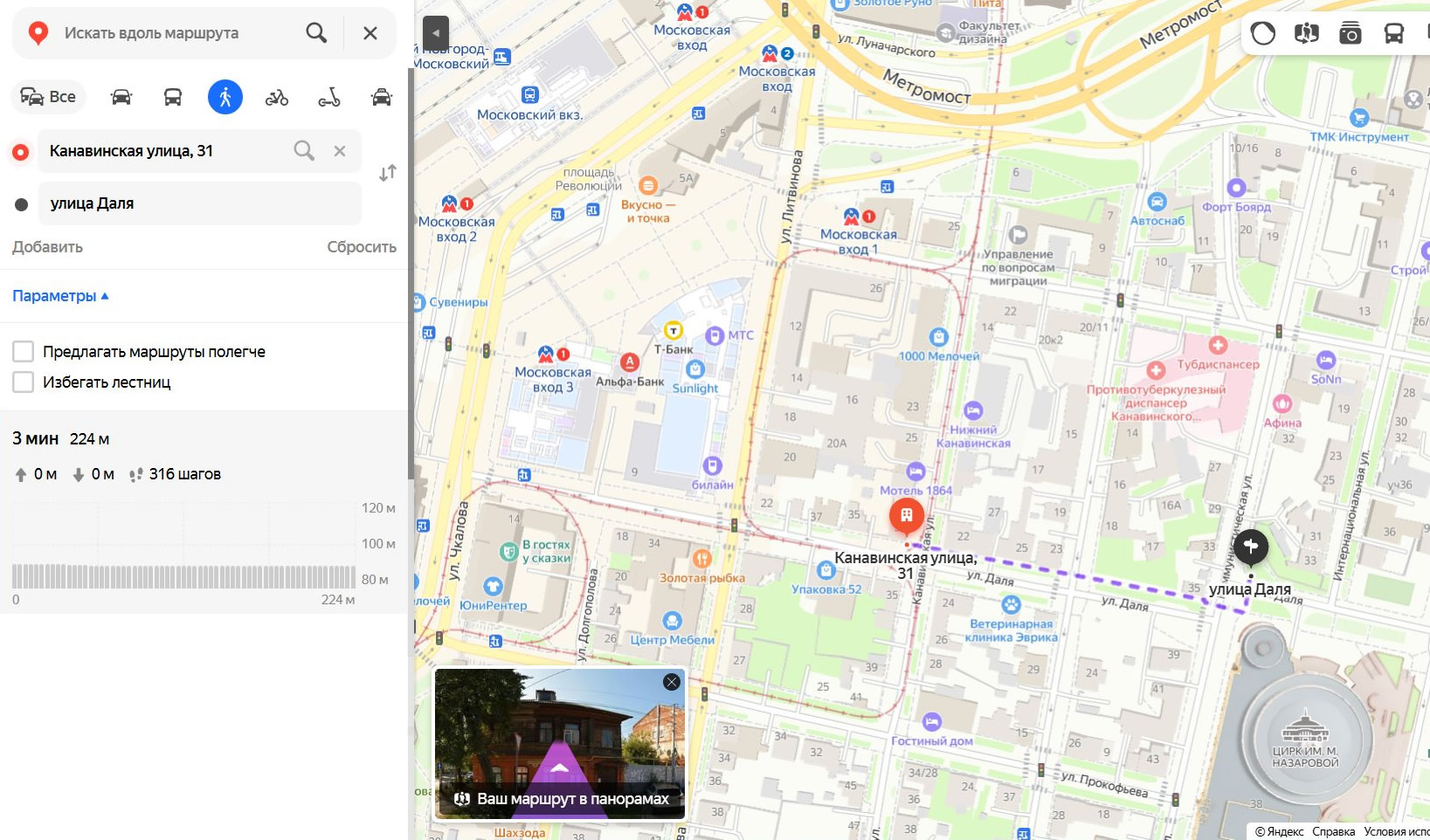This screenshot has height=840, width=1430.
Task: Switch to taxi route mode
Action: (x=382, y=97)
